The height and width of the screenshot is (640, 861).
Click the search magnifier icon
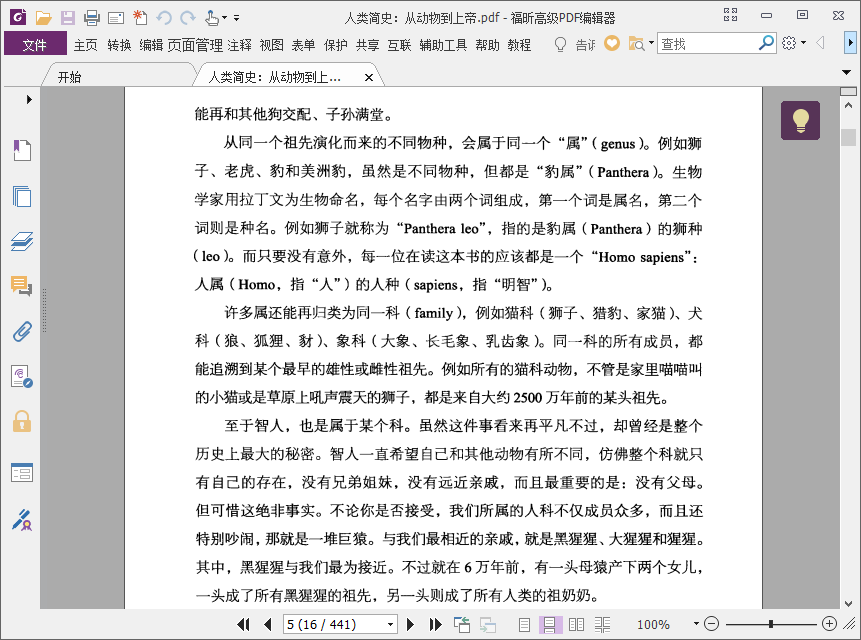point(766,43)
